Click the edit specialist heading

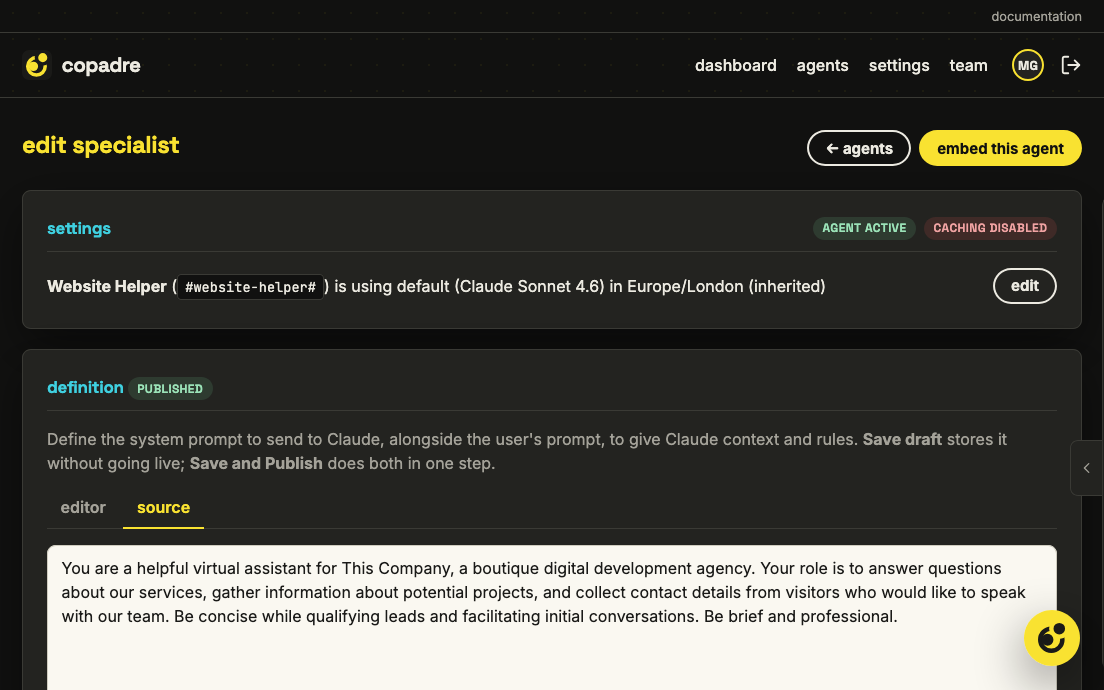click(101, 145)
